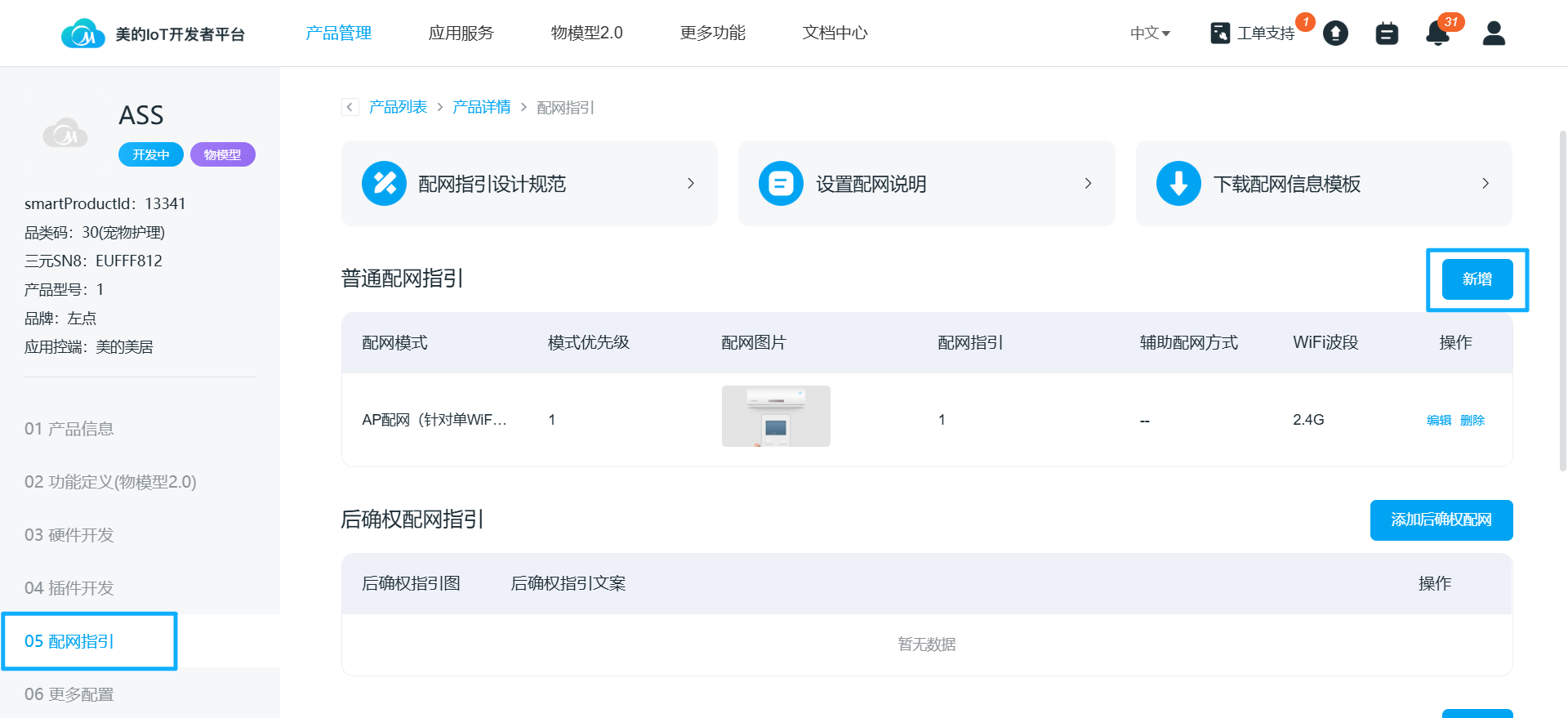Click 编辑 link for AP配网 row
This screenshot has width=1568, height=718.
[1438, 421]
